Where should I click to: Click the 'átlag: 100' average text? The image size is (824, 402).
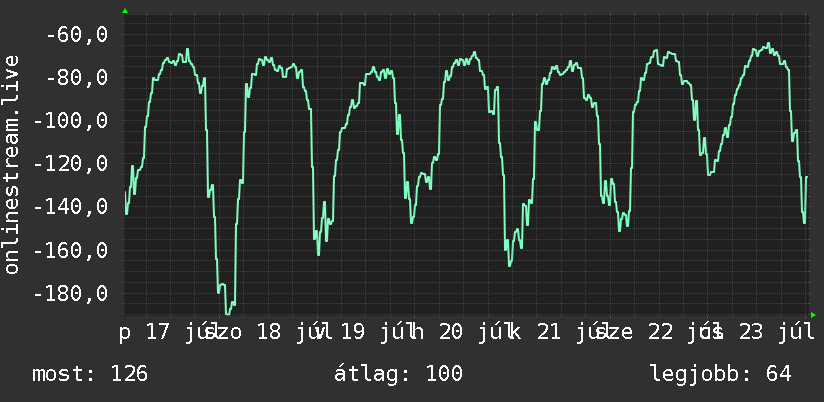coord(398,373)
